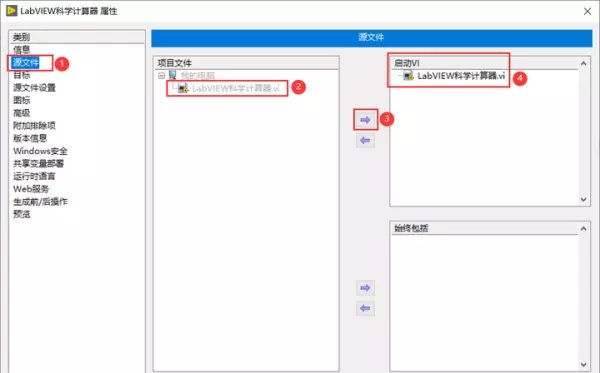Open the 预览 category

[x=21, y=214]
